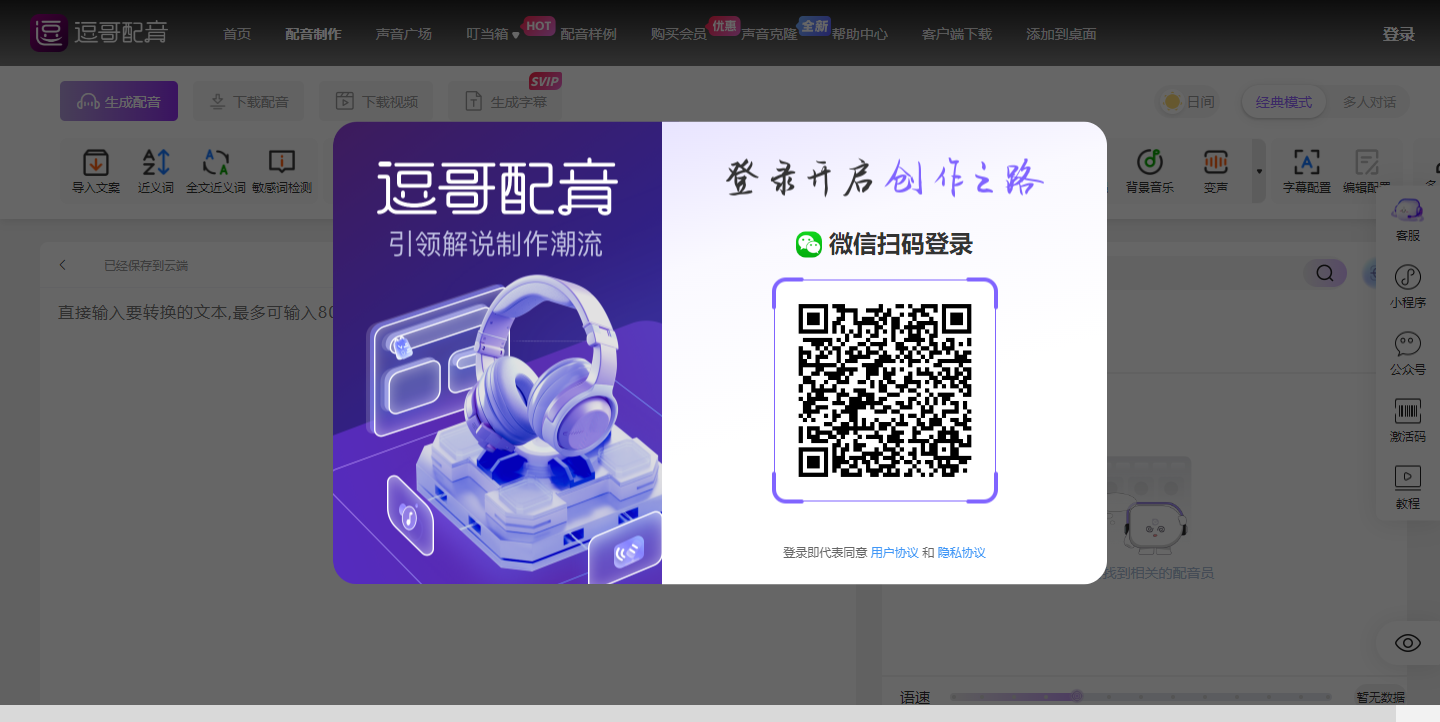
Task: Open 教程 tutorial in sidebar
Action: pos(1408,487)
